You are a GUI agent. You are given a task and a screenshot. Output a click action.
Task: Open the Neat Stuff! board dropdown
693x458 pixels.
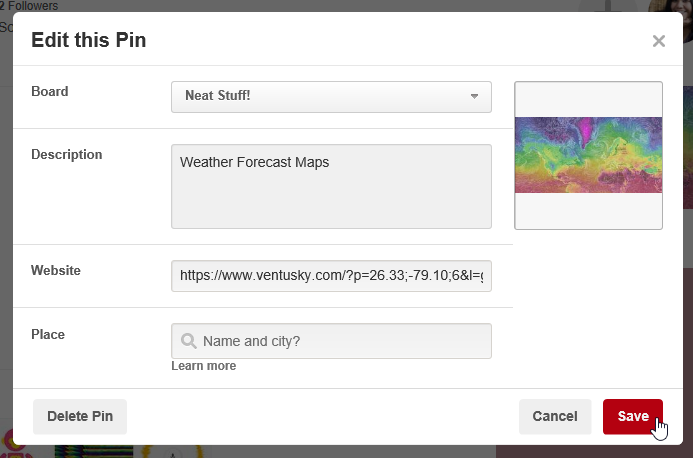pos(331,97)
